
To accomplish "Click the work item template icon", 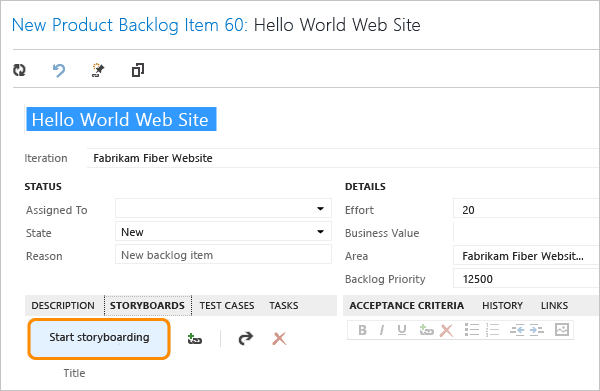I will tap(98, 70).
